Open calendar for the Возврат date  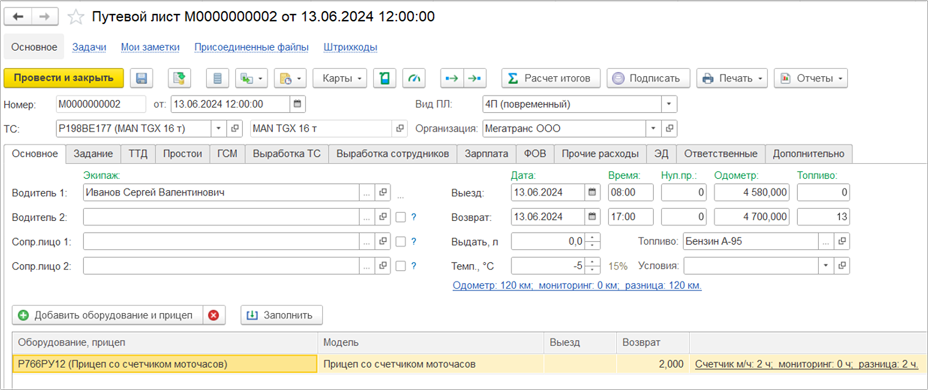(592, 217)
